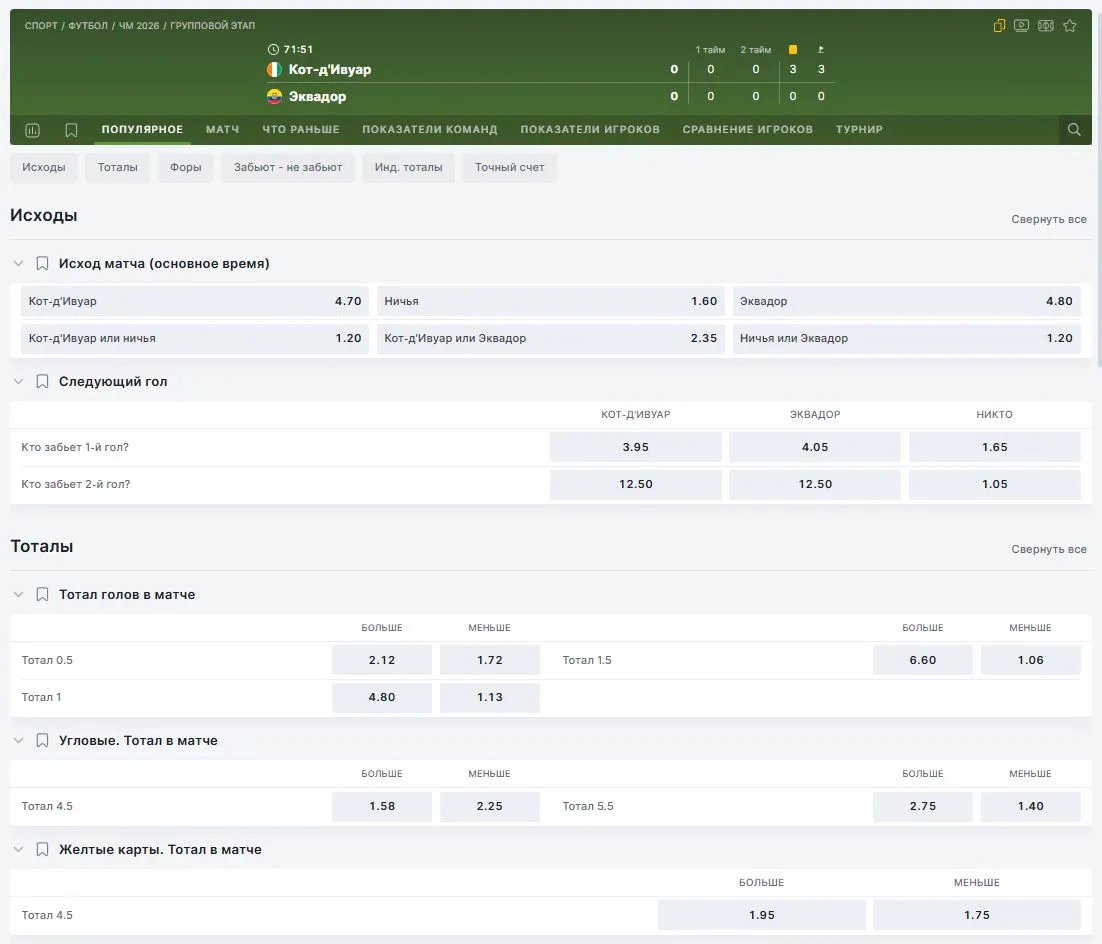Select corners Тотал 4.5 меньше at 2.25
The image size is (1102, 944).
point(490,806)
